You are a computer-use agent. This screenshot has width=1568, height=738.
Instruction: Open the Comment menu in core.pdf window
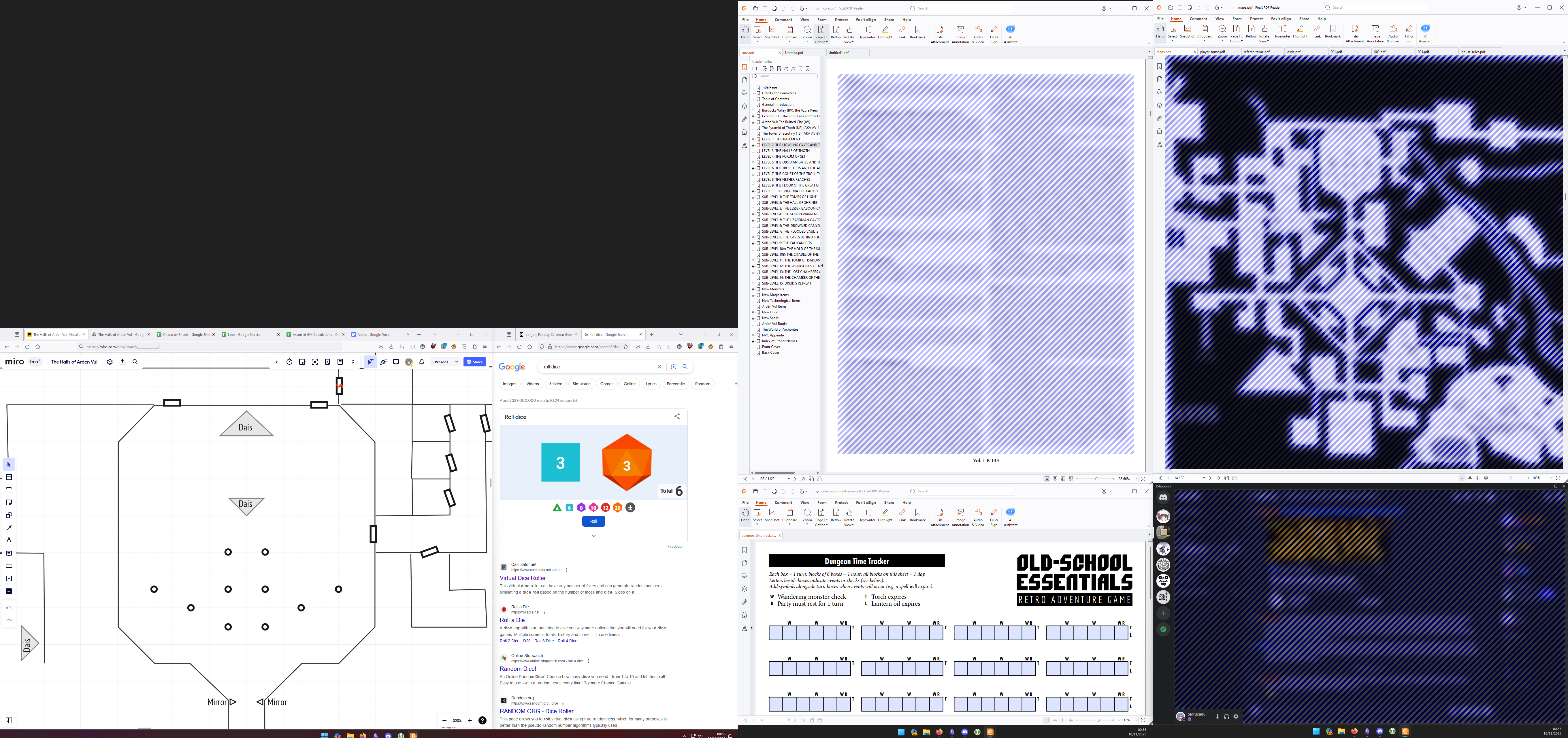[783, 20]
